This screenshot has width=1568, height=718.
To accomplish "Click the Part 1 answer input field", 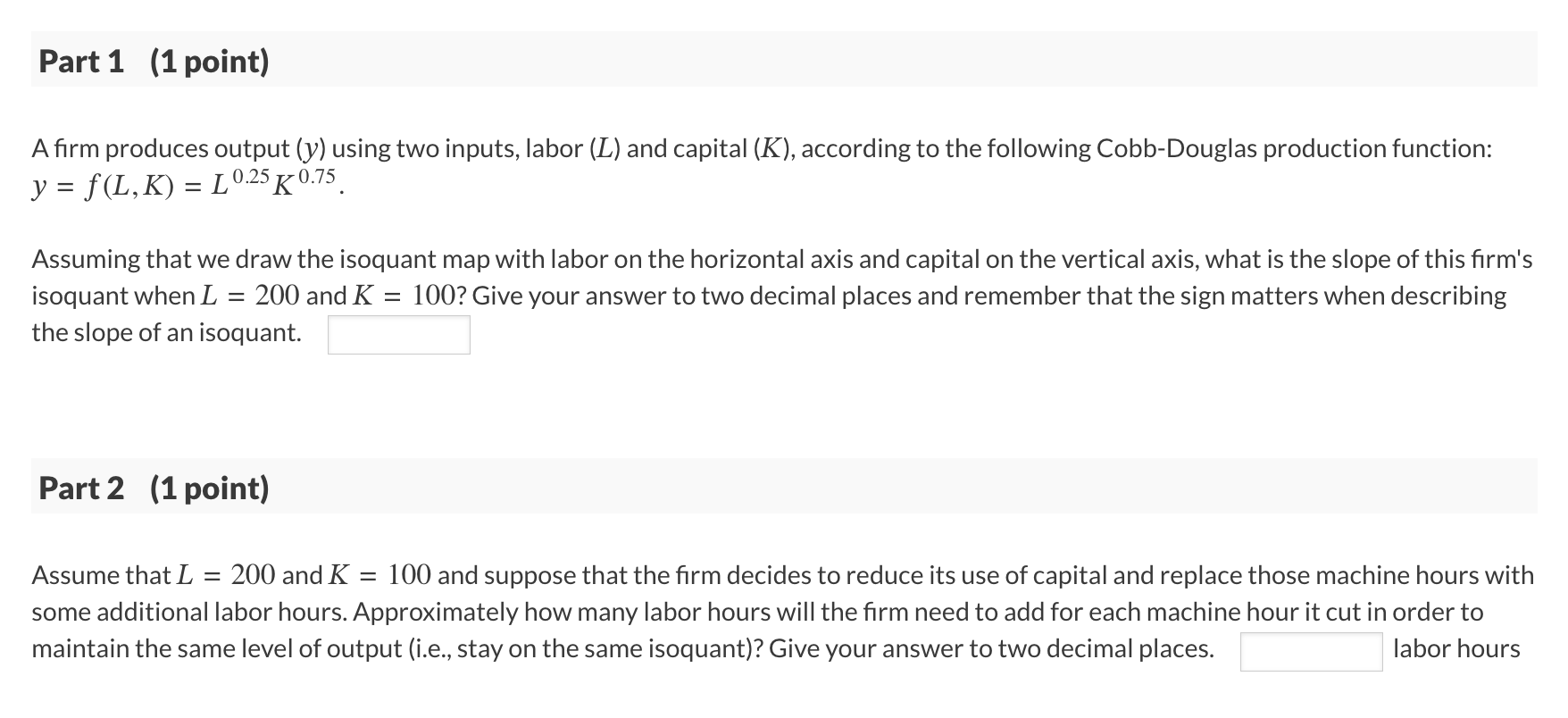I will point(398,334).
